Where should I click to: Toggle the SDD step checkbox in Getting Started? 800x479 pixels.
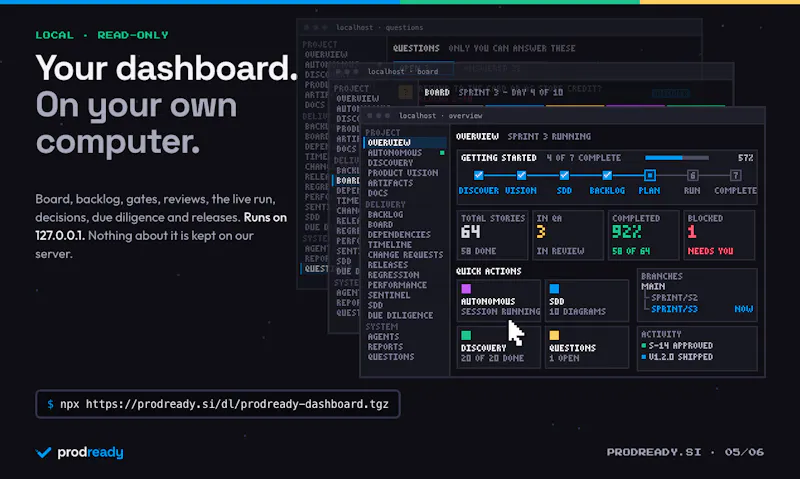564,175
